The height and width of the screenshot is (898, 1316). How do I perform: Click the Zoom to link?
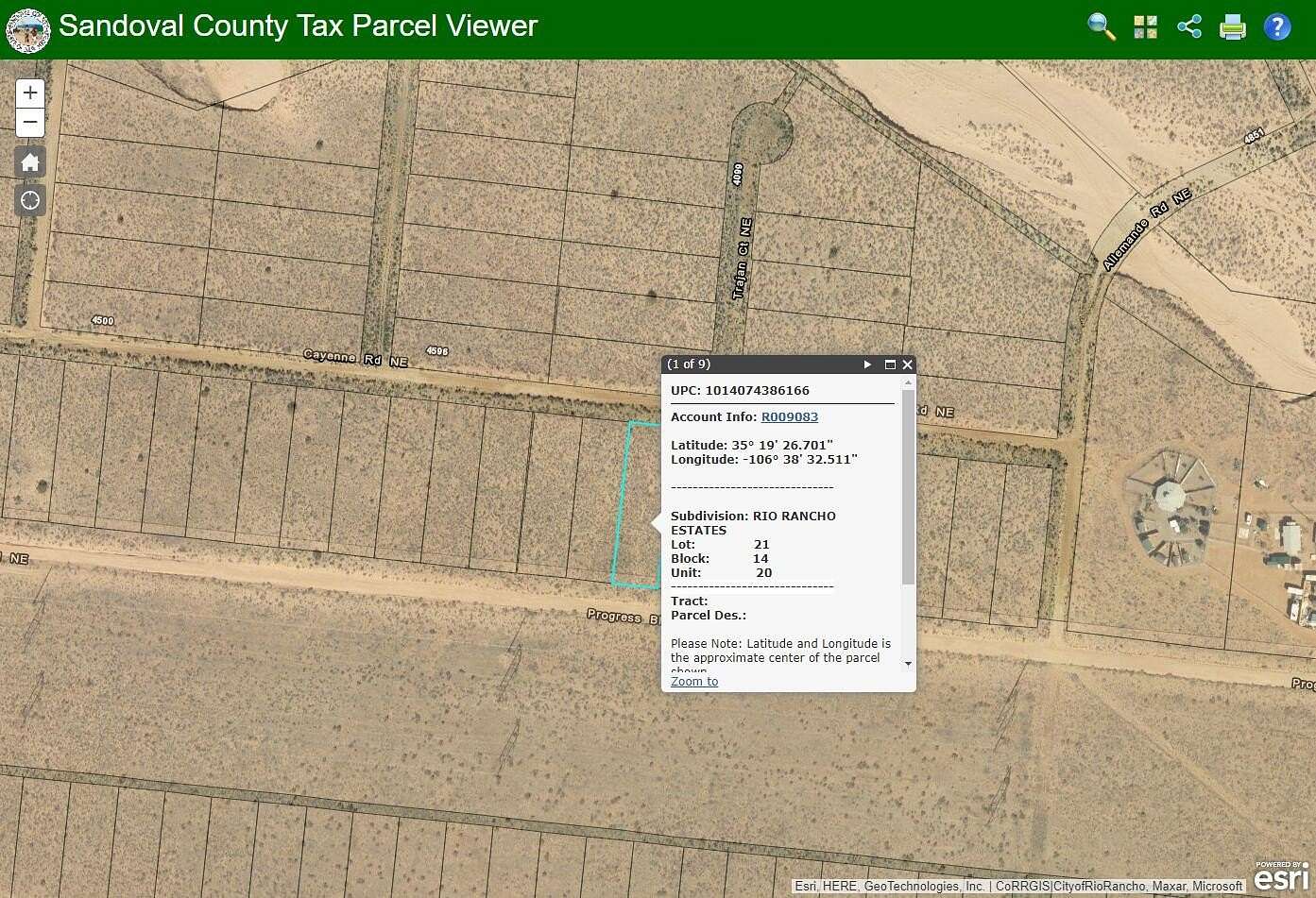pyautogui.click(x=693, y=681)
